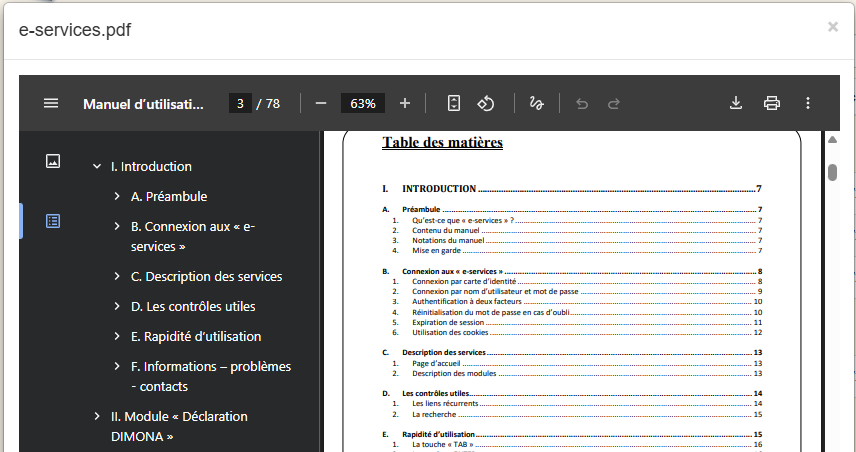Click INTRODUCTION link in table of contents
Viewport: 856px width, 452px height.
pyautogui.click(x=572, y=189)
